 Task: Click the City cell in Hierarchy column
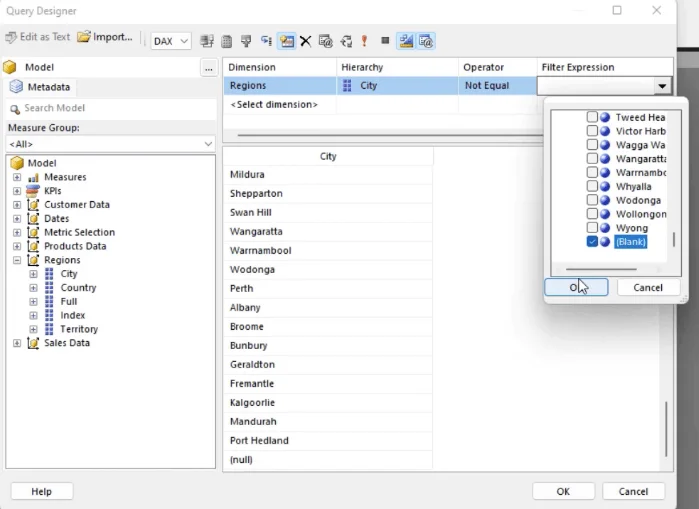coord(397,86)
